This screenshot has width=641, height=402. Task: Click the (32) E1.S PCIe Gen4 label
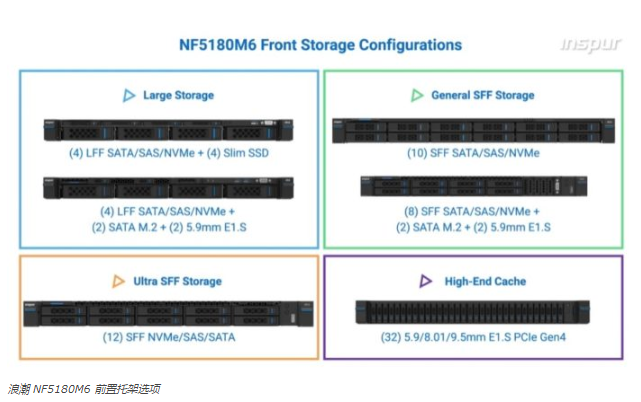tap(473, 337)
